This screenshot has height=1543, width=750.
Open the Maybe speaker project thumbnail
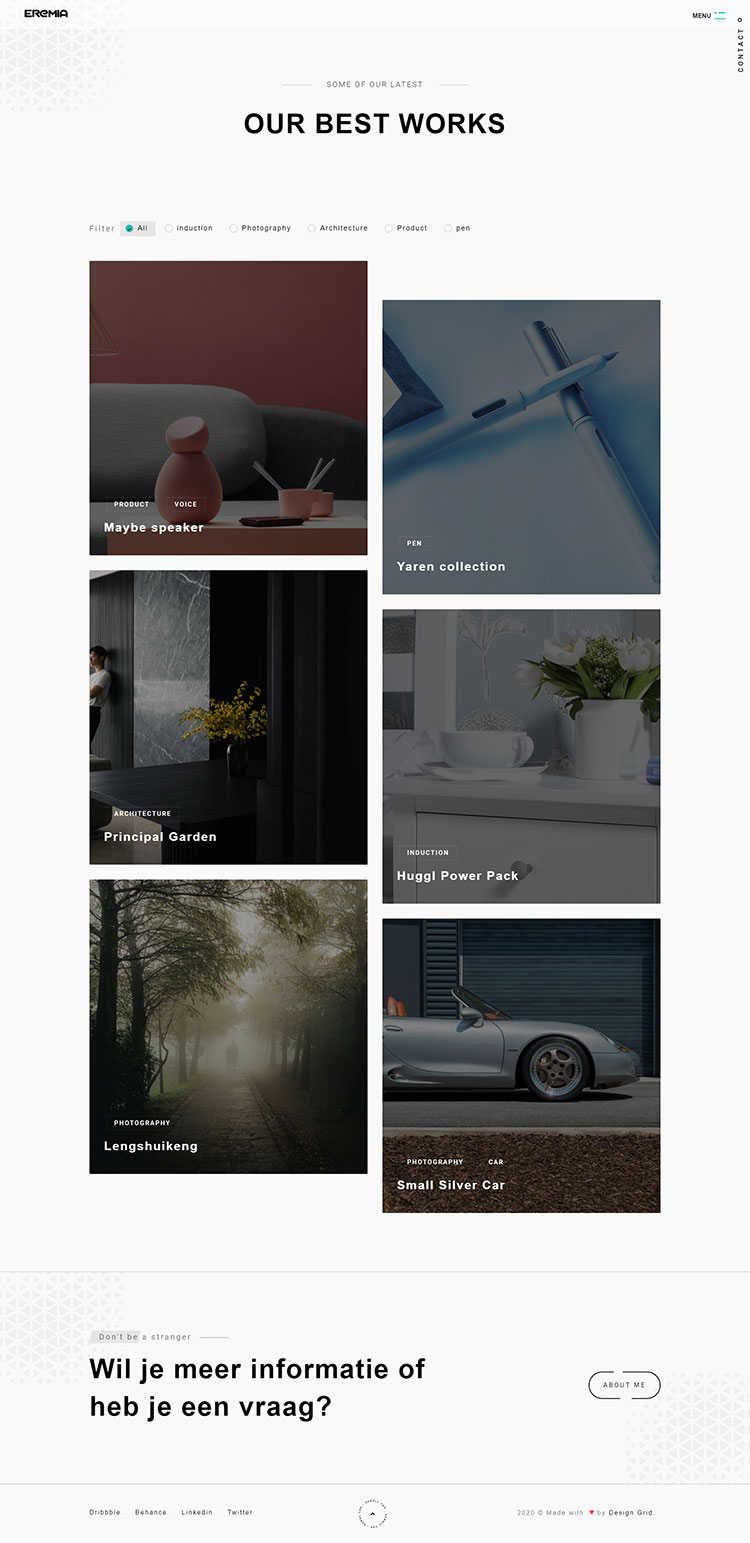pos(228,408)
